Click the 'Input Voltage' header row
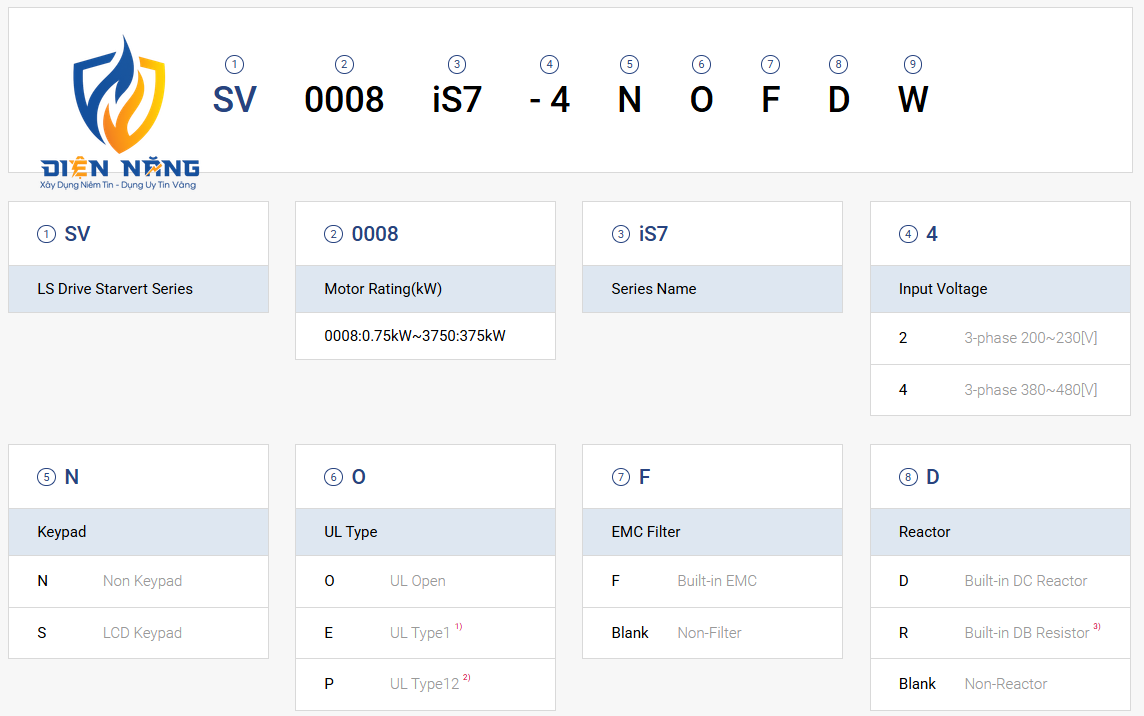The width and height of the screenshot is (1144, 716). click(x=1000, y=289)
